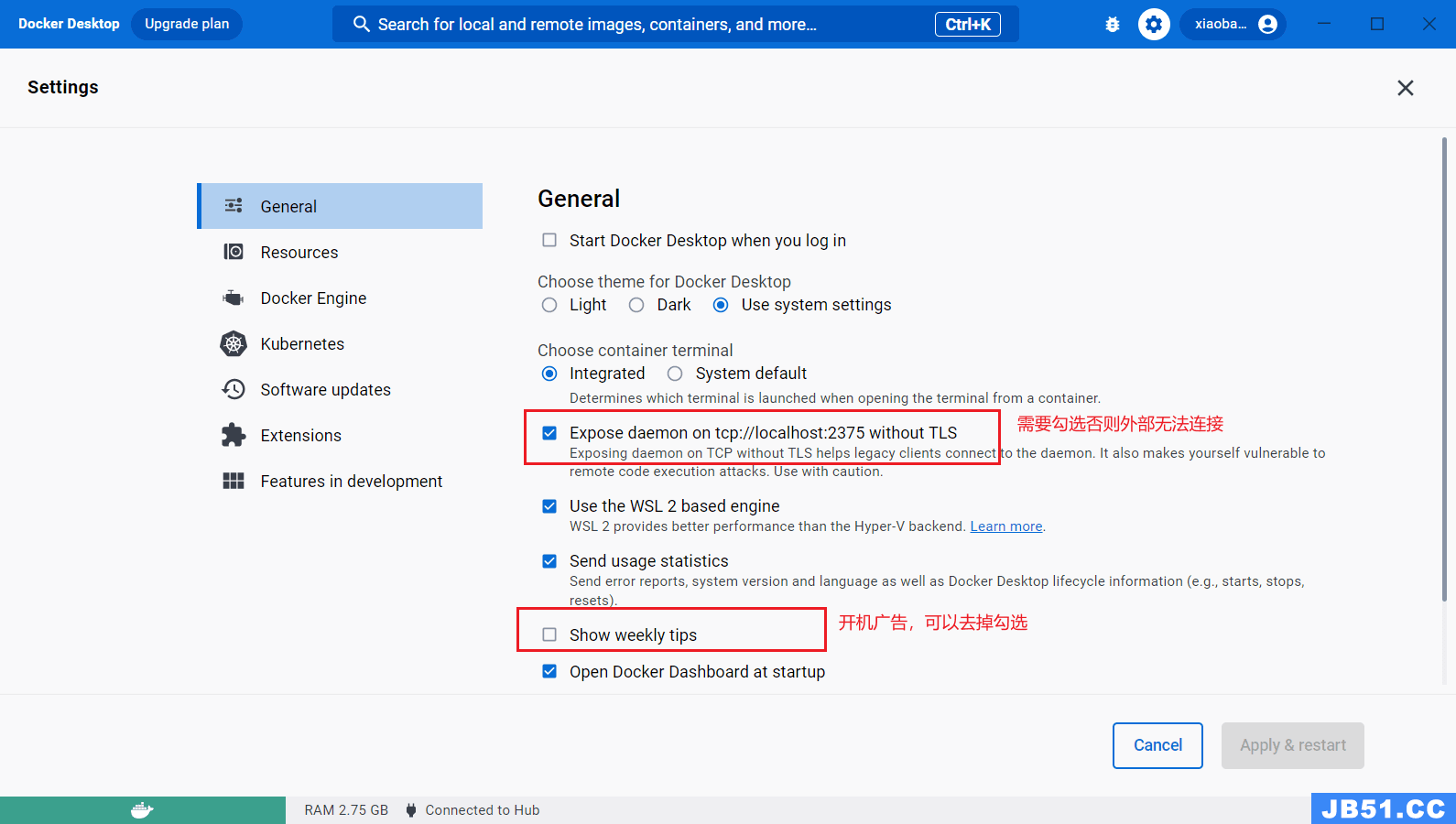Choose System default container terminal
The image size is (1456, 824).
point(675,374)
